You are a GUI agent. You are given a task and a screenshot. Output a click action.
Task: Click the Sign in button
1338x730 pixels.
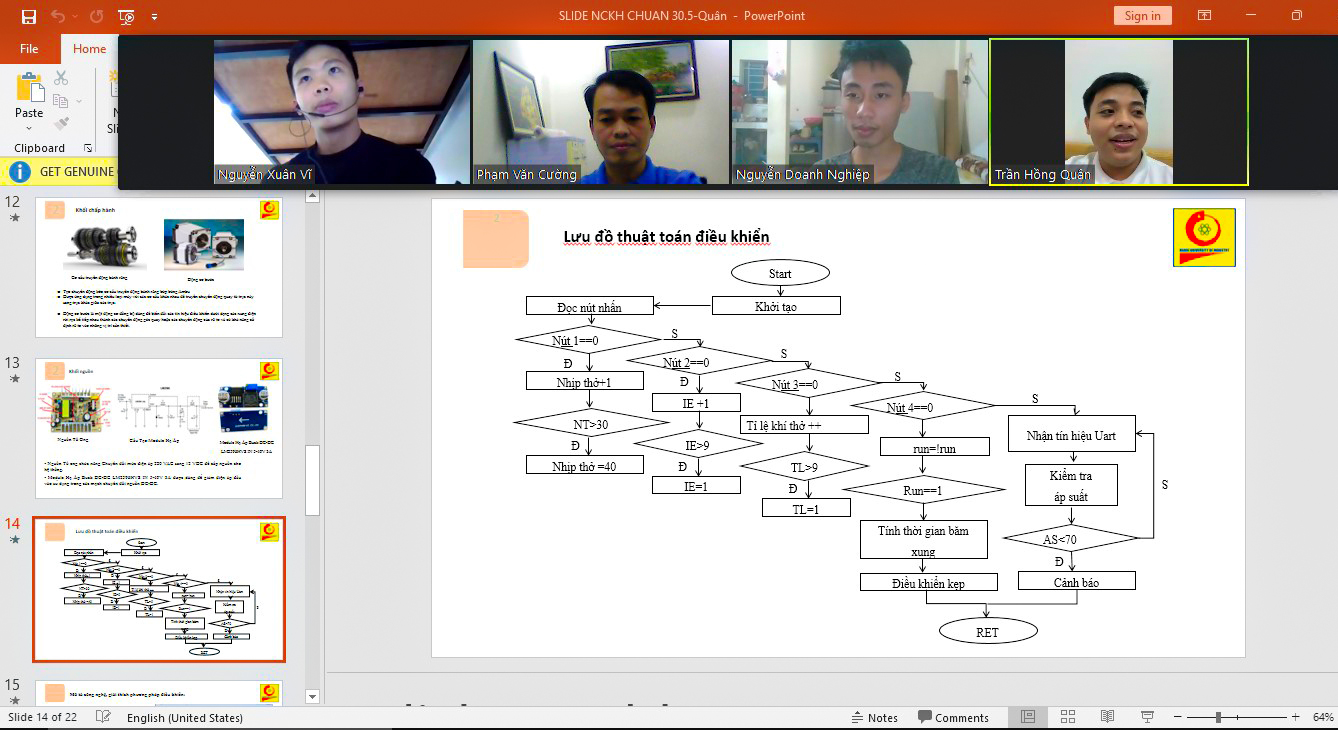pyautogui.click(x=1142, y=16)
